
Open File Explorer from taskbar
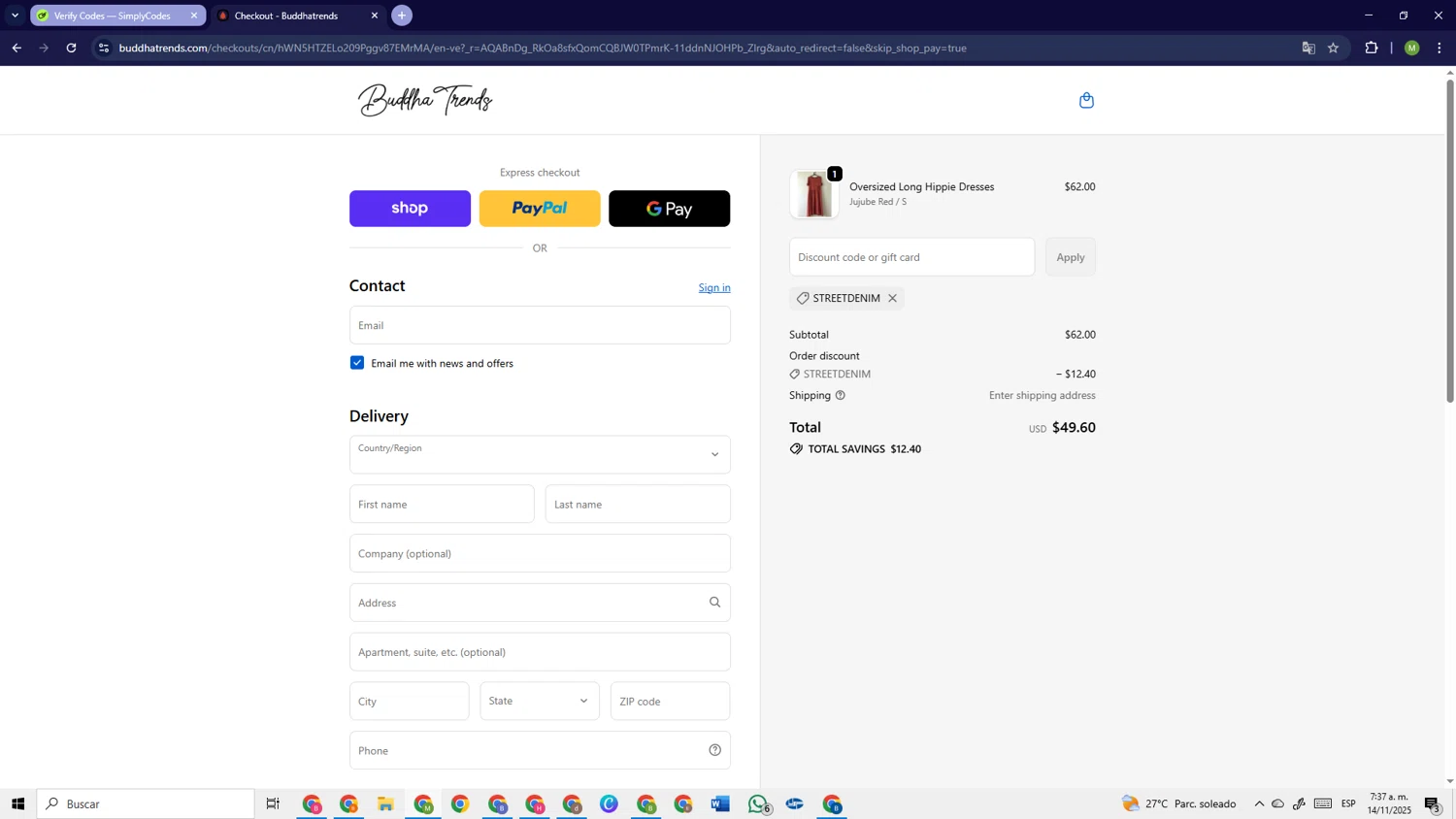[x=385, y=803]
